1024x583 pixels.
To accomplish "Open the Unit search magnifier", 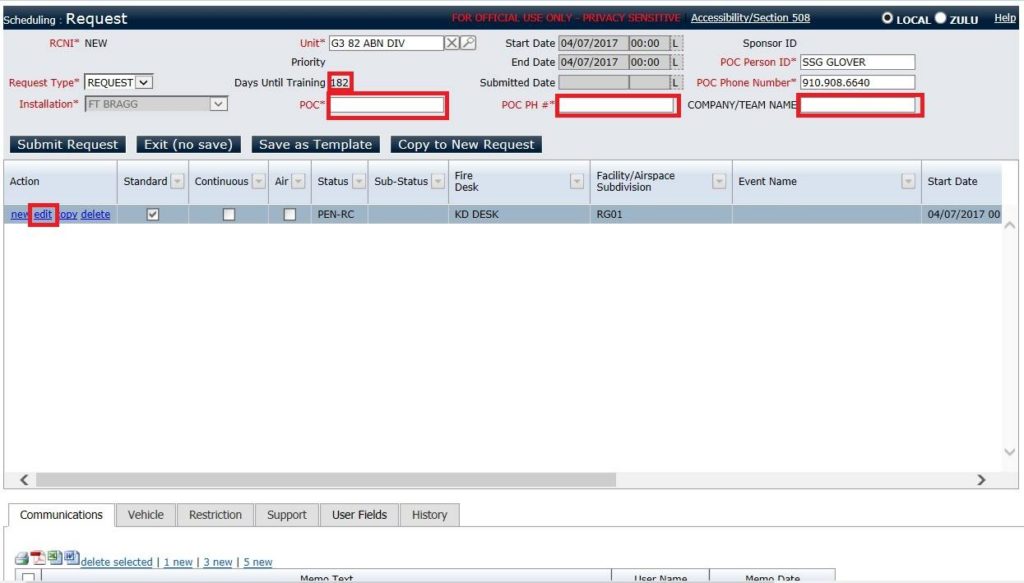I will (x=467, y=43).
